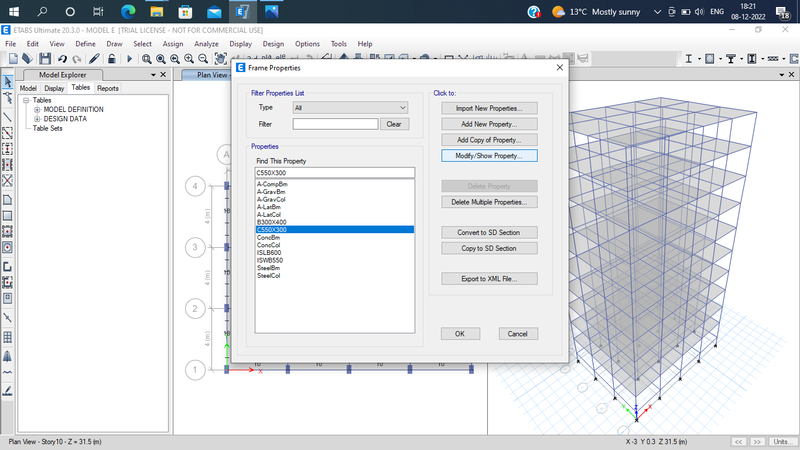Expand the DESIGN DATA tree node
Viewport: 800px width, 450px height.
pyautogui.click(x=37, y=119)
